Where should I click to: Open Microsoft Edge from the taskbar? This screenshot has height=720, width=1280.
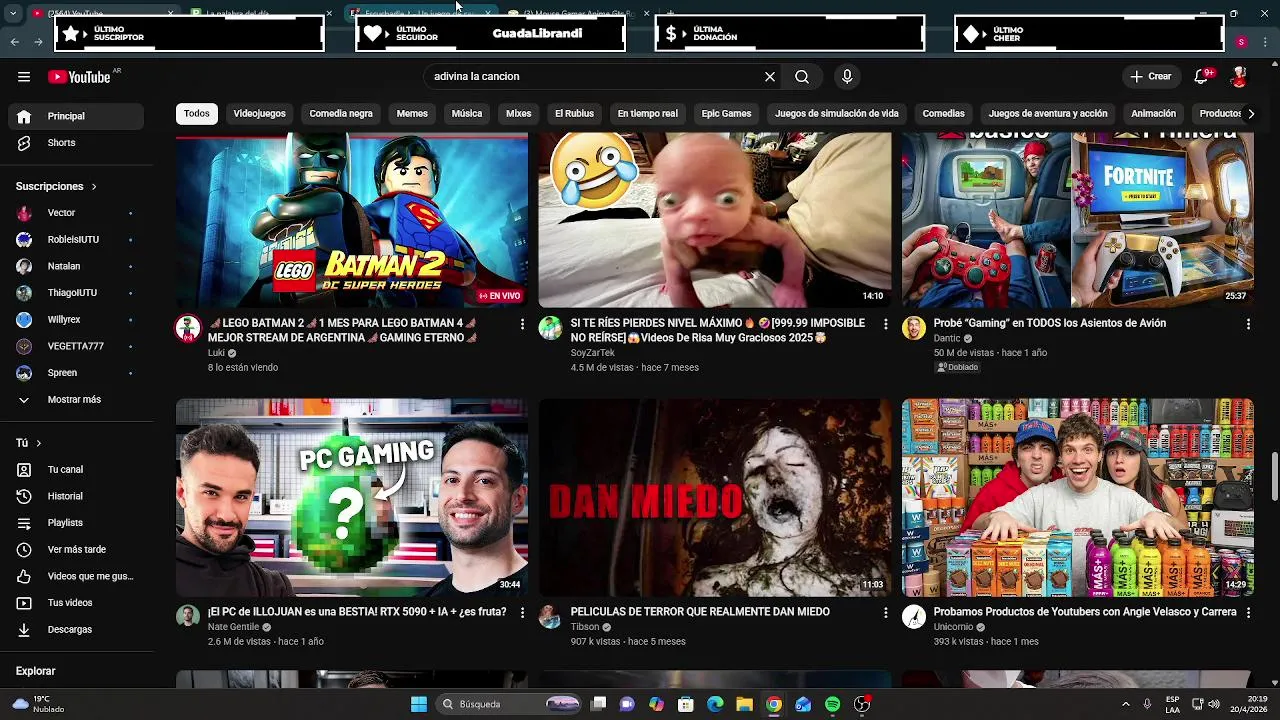(x=715, y=704)
